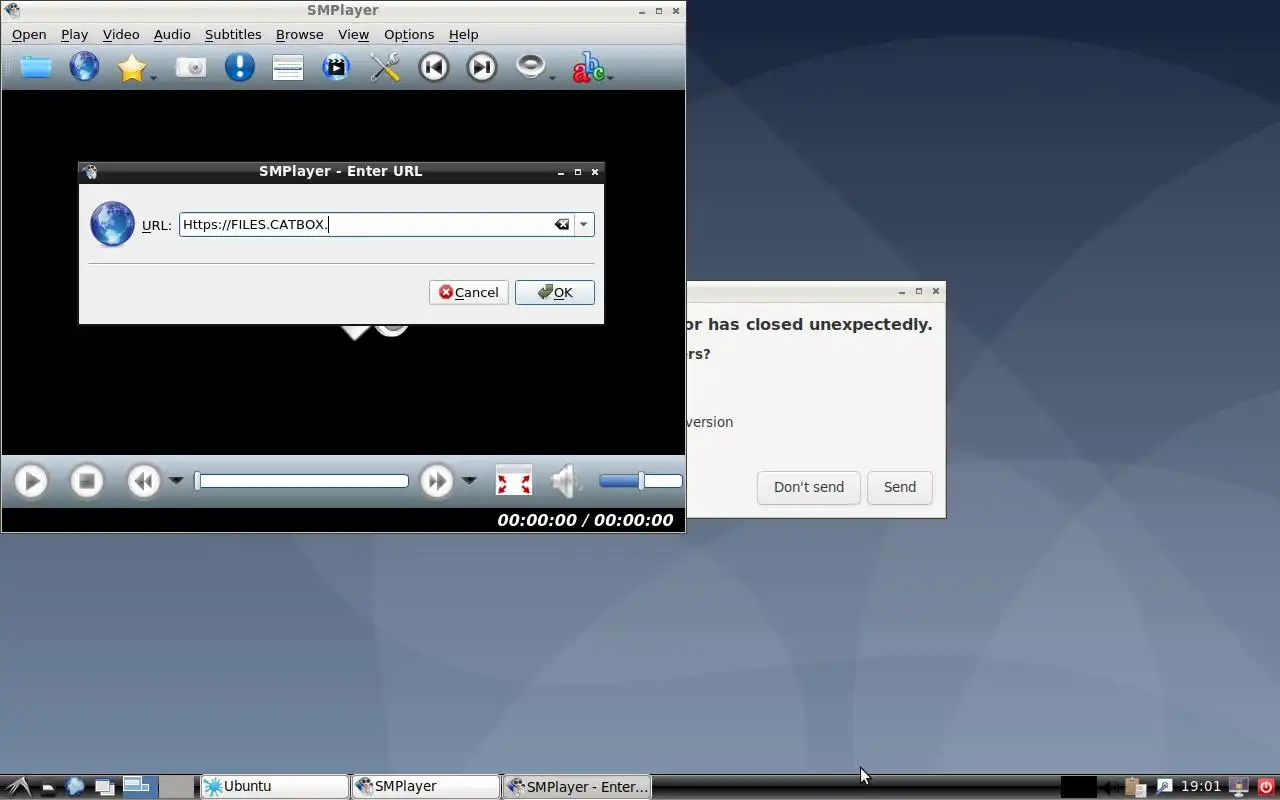
Task: Switch to the SMPlayer taskbar entry
Action: [x=425, y=787]
